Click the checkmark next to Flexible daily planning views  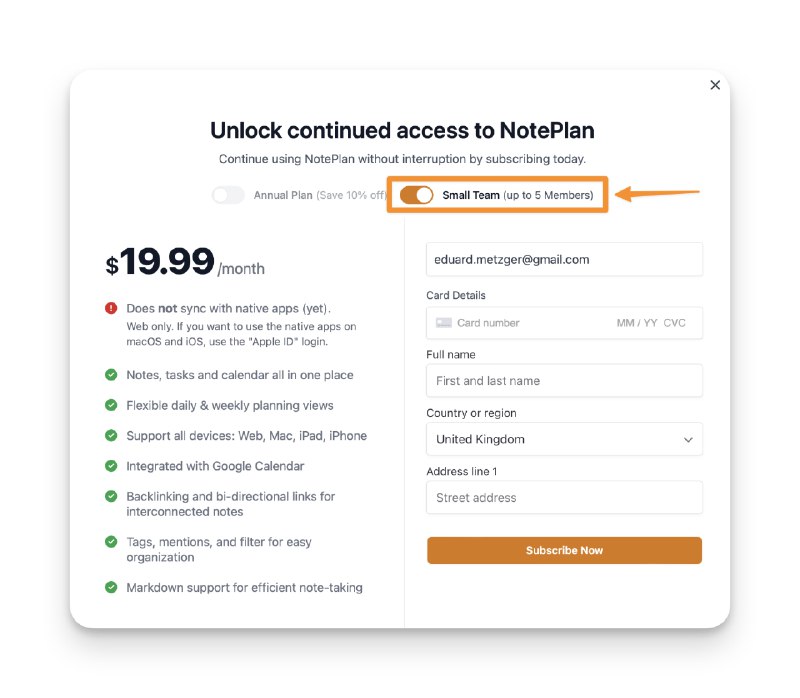point(111,405)
